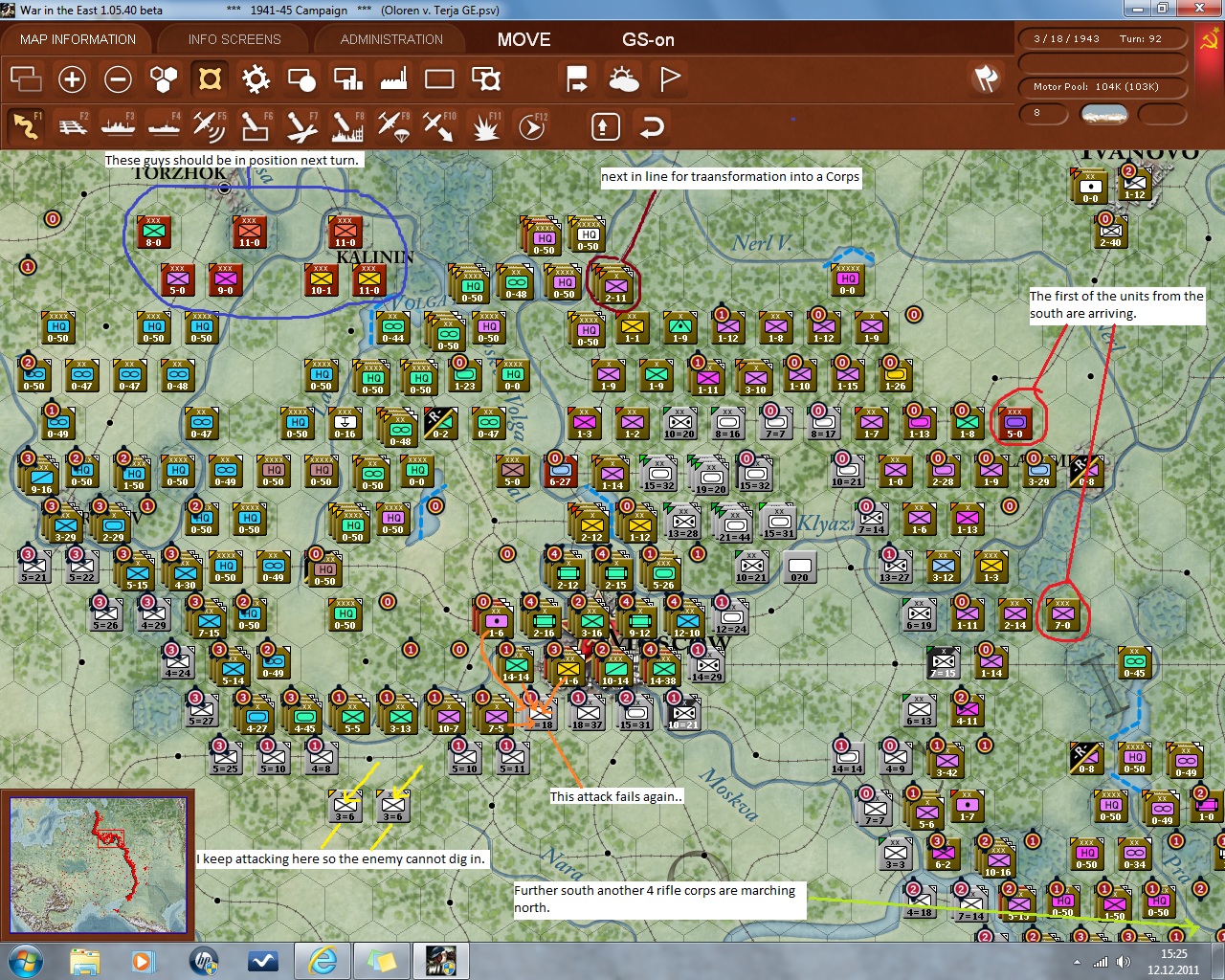This screenshot has width=1225, height=980.
Task: Click the F12 end turn icon
Action: point(531,125)
